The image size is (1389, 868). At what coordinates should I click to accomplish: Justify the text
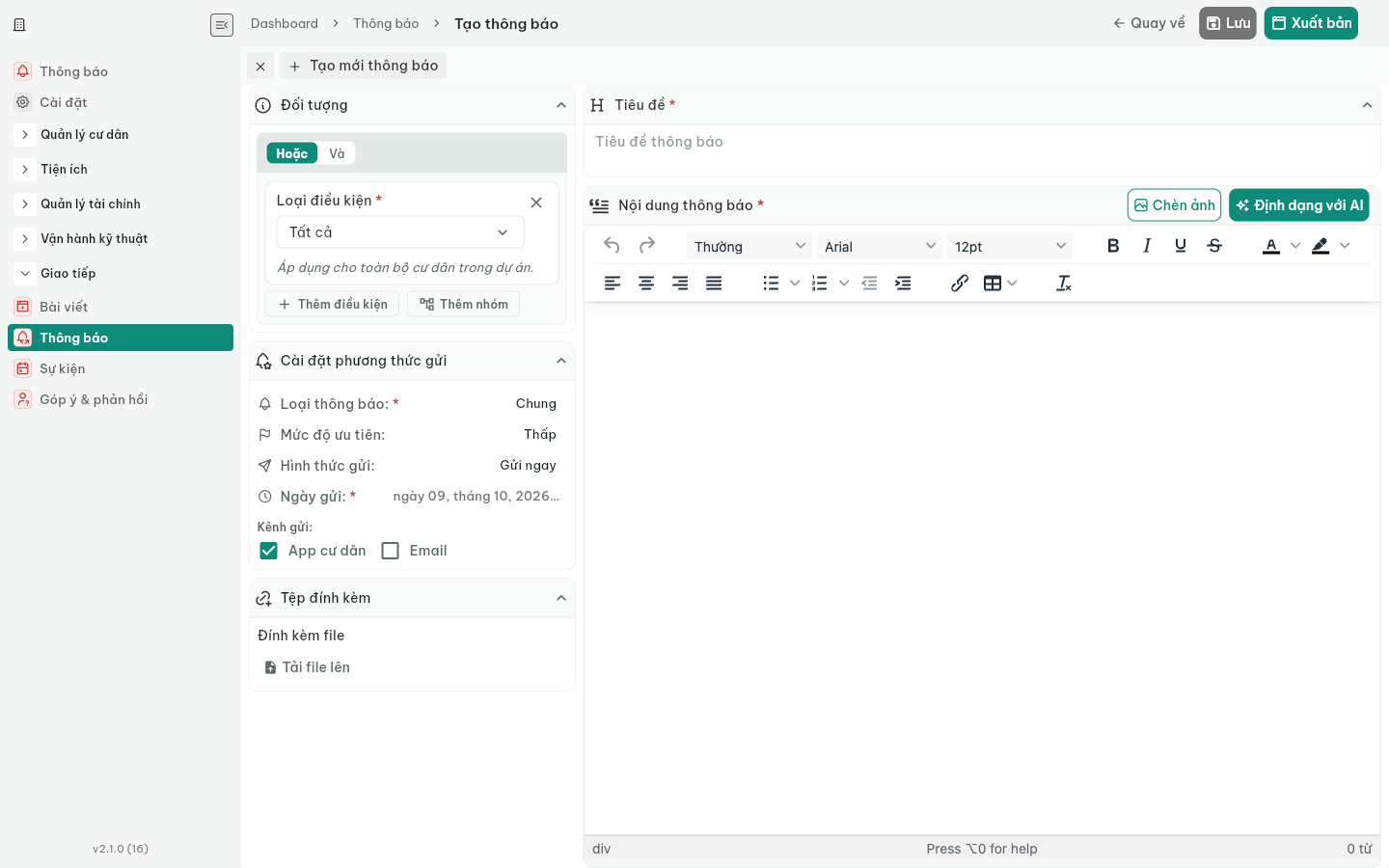pos(714,283)
